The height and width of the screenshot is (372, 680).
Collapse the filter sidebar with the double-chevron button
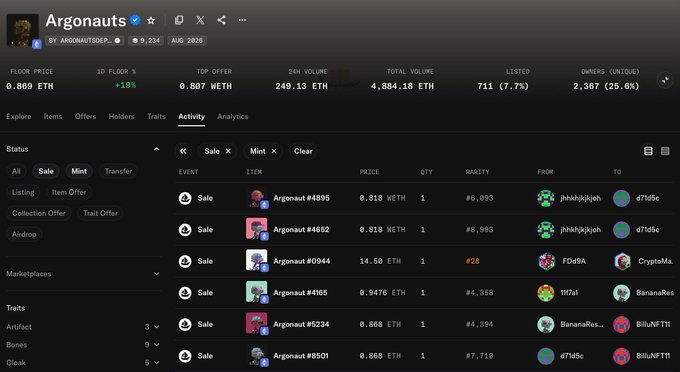(183, 151)
